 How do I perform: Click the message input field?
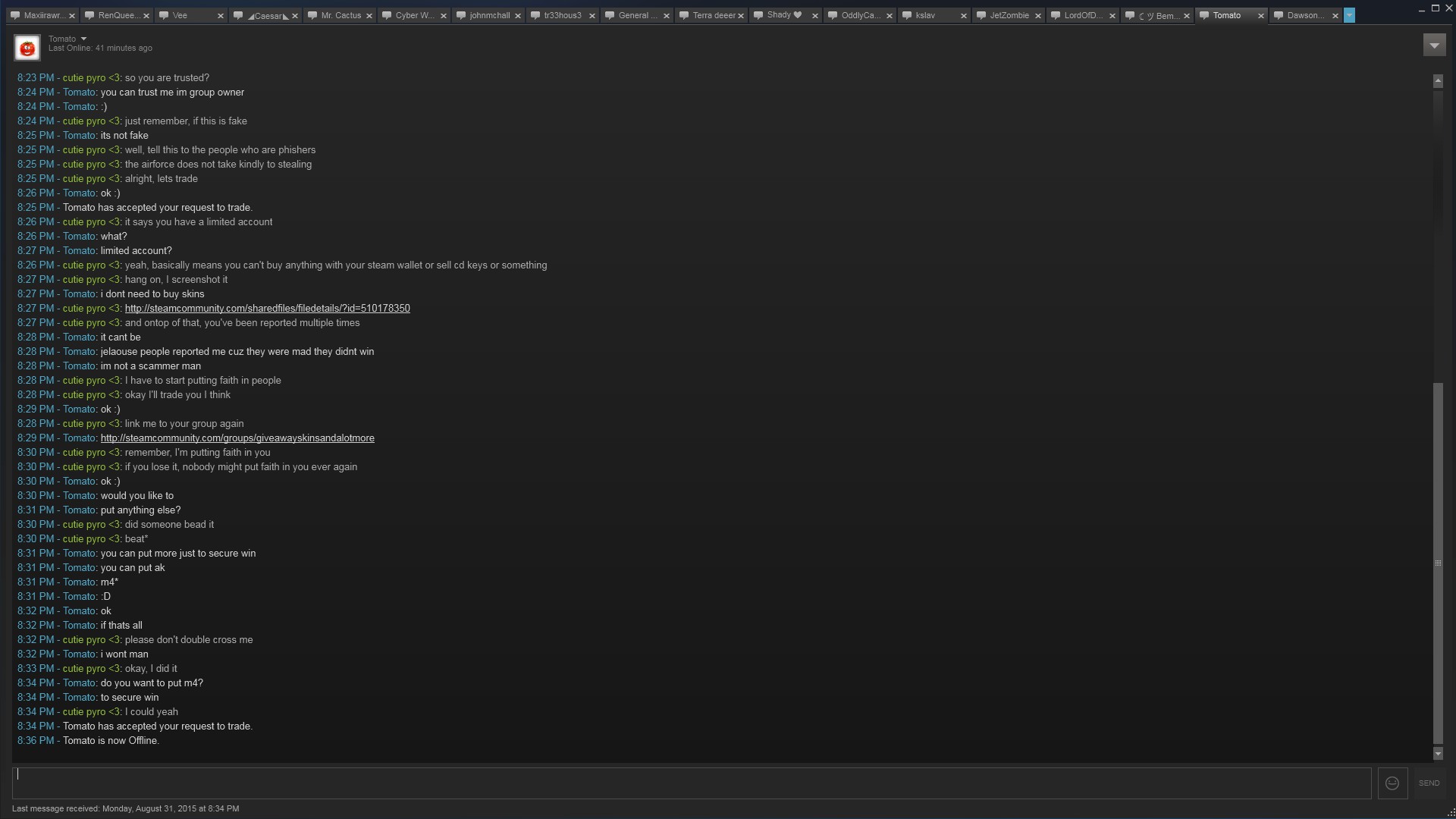690,783
